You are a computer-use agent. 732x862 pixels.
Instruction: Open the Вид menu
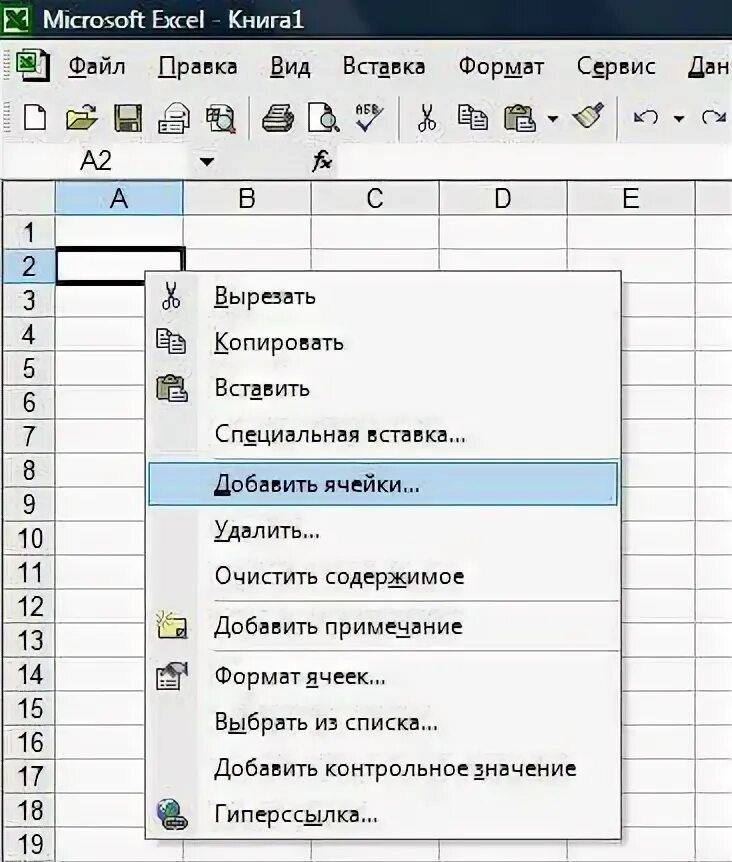pyautogui.click(x=290, y=67)
